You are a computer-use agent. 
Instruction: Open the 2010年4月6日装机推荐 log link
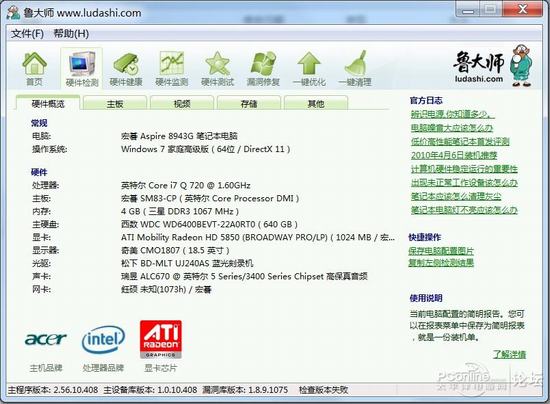(454, 155)
